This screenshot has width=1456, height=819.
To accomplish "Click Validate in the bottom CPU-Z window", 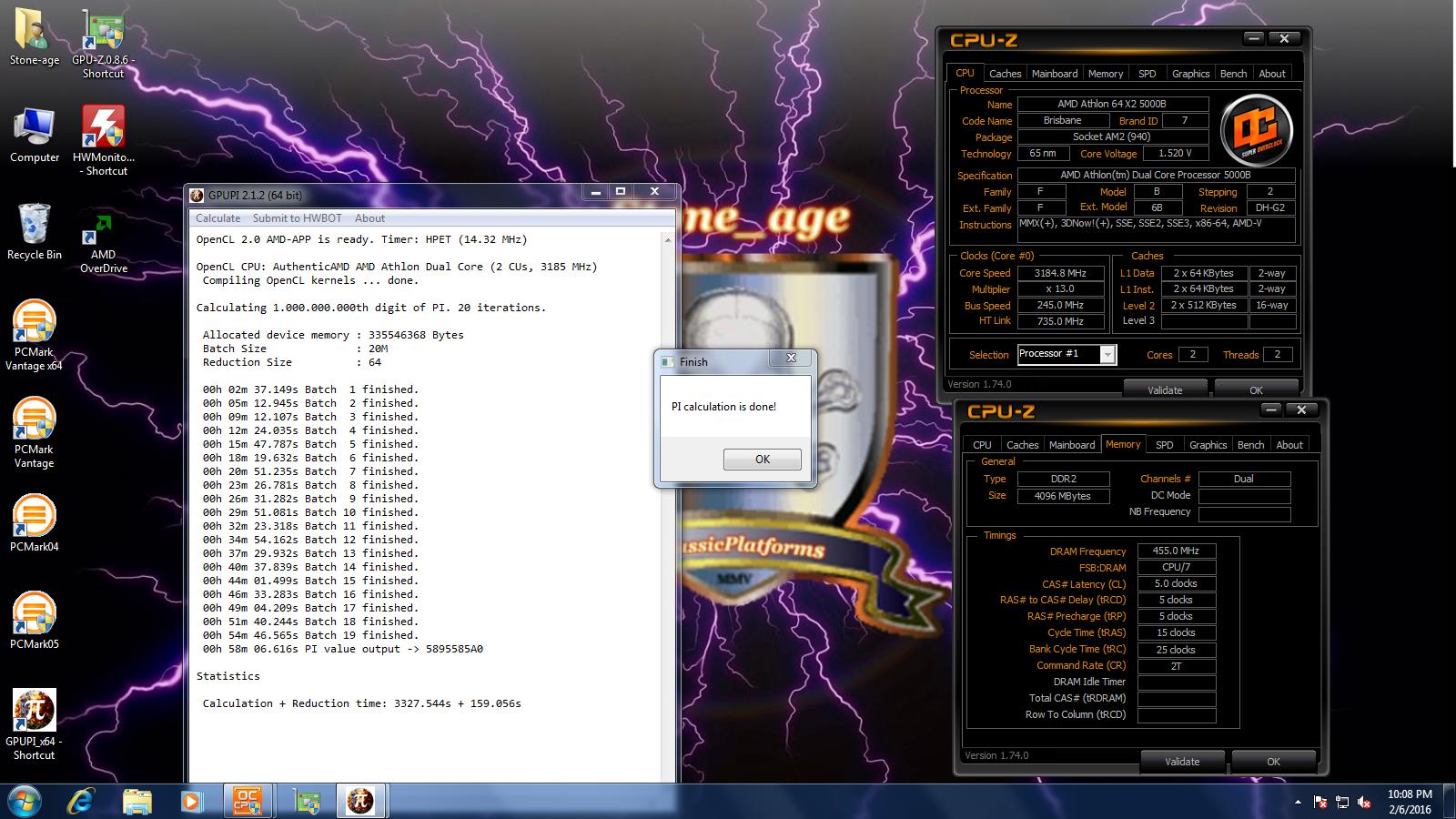I will click(x=1182, y=762).
